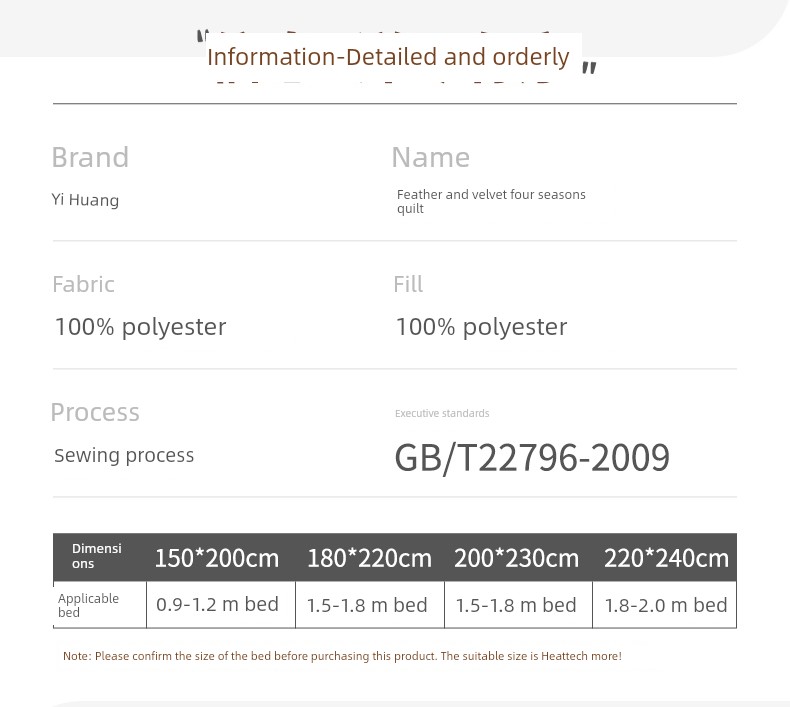Select the 200*230cm size column
Screen dimensions: 790x707
pos(516,558)
